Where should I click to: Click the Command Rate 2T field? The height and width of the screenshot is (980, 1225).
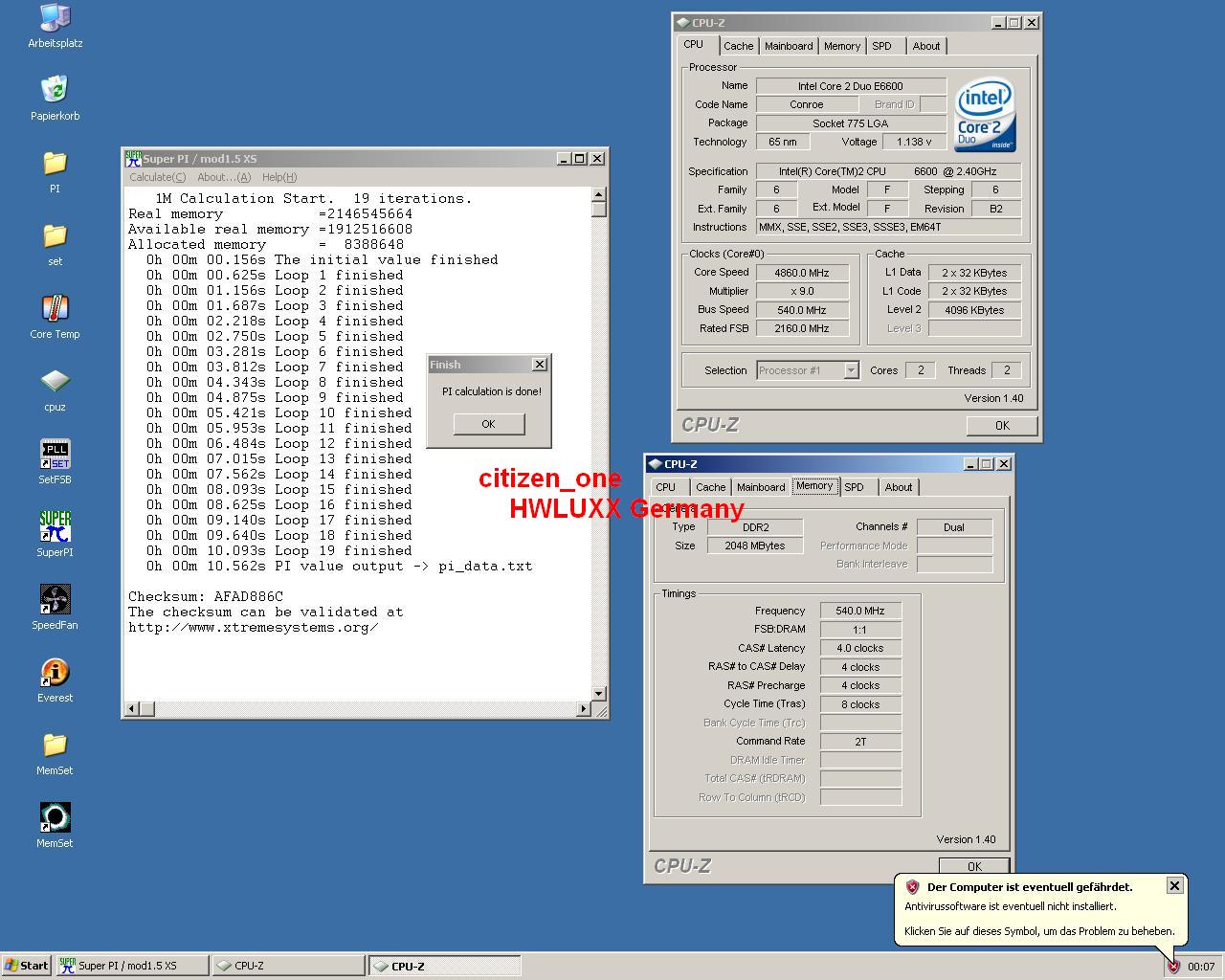860,742
